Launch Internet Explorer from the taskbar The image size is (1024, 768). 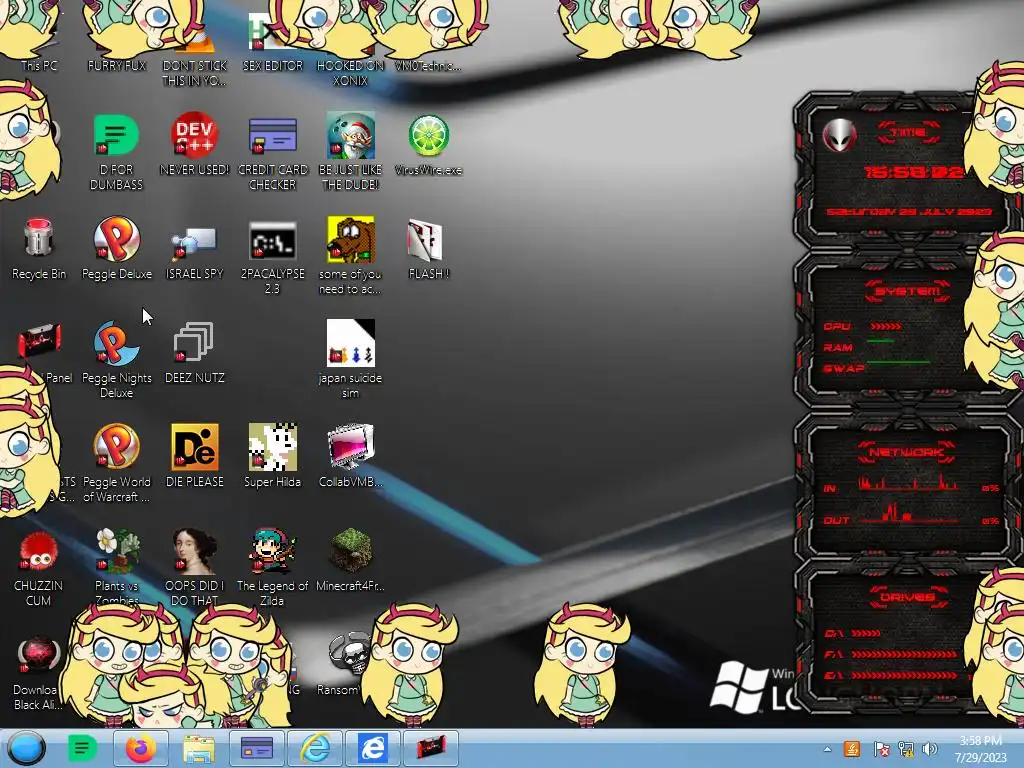(x=315, y=748)
